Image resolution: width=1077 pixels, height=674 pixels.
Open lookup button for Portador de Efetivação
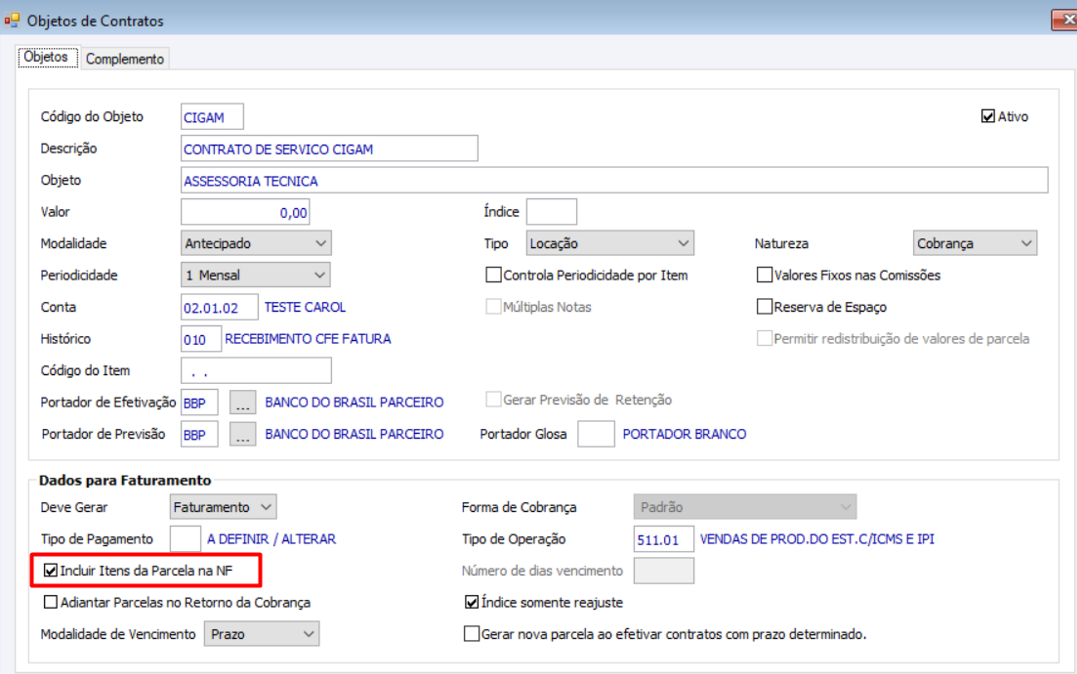(x=242, y=403)
